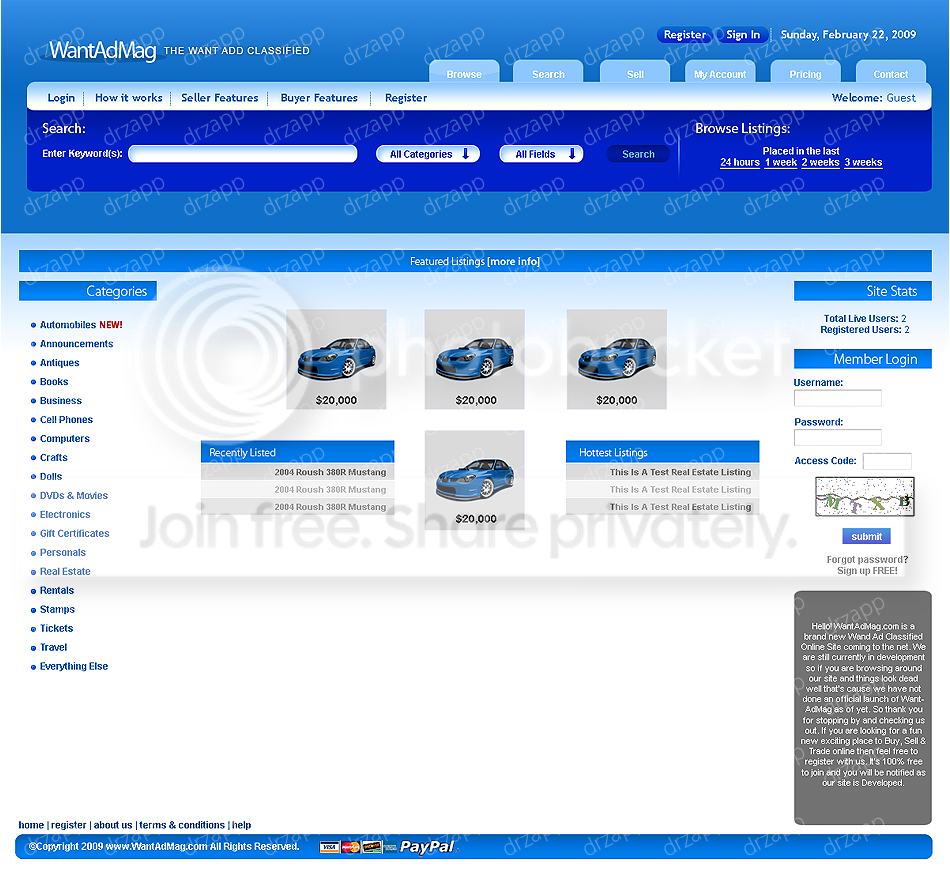Click the Username input field
This screenshot has height=869, width=950.
[837, 398]
